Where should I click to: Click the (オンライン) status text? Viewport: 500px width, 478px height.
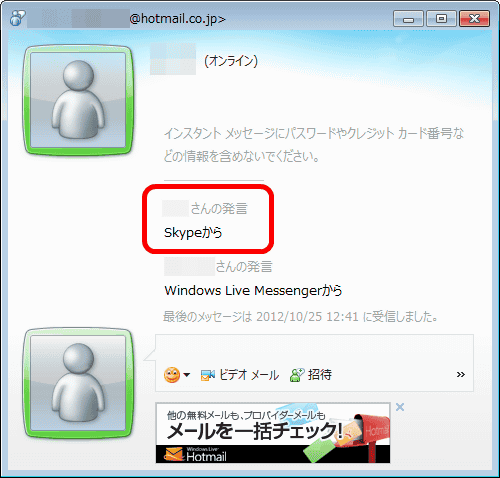tap(231, 61)
